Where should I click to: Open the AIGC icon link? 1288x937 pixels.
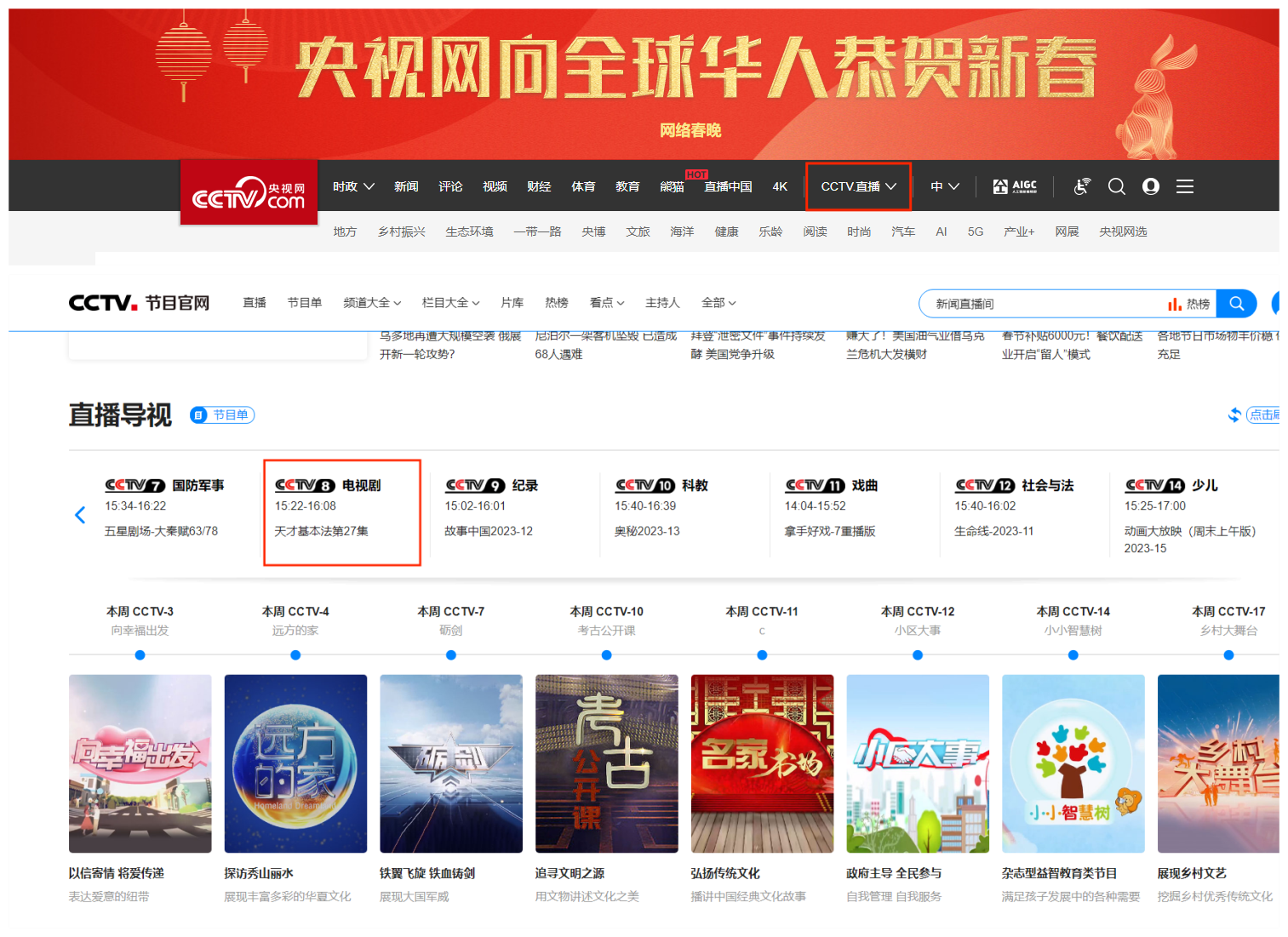1015,186
